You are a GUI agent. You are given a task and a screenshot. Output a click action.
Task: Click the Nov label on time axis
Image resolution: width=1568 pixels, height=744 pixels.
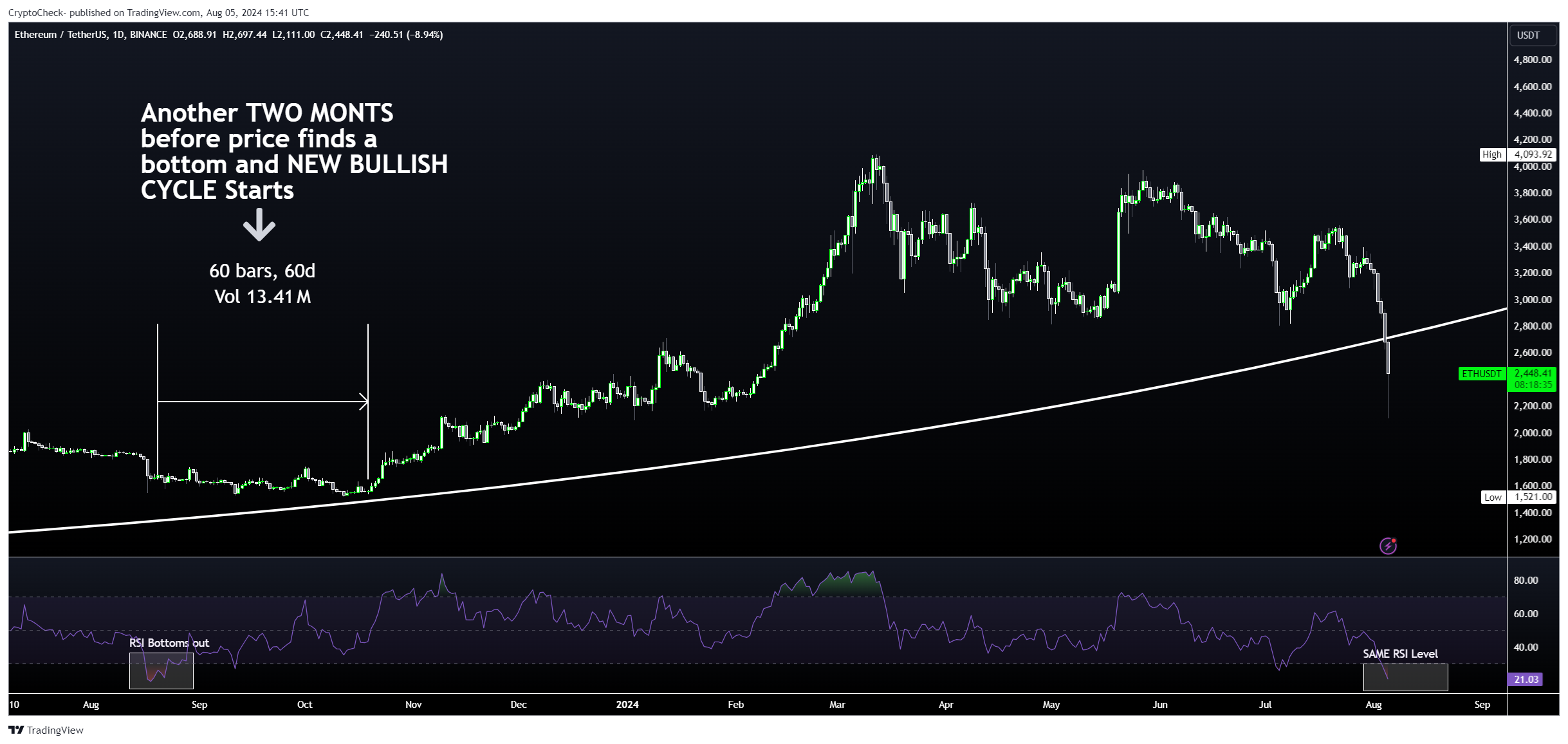pos(414,705)
